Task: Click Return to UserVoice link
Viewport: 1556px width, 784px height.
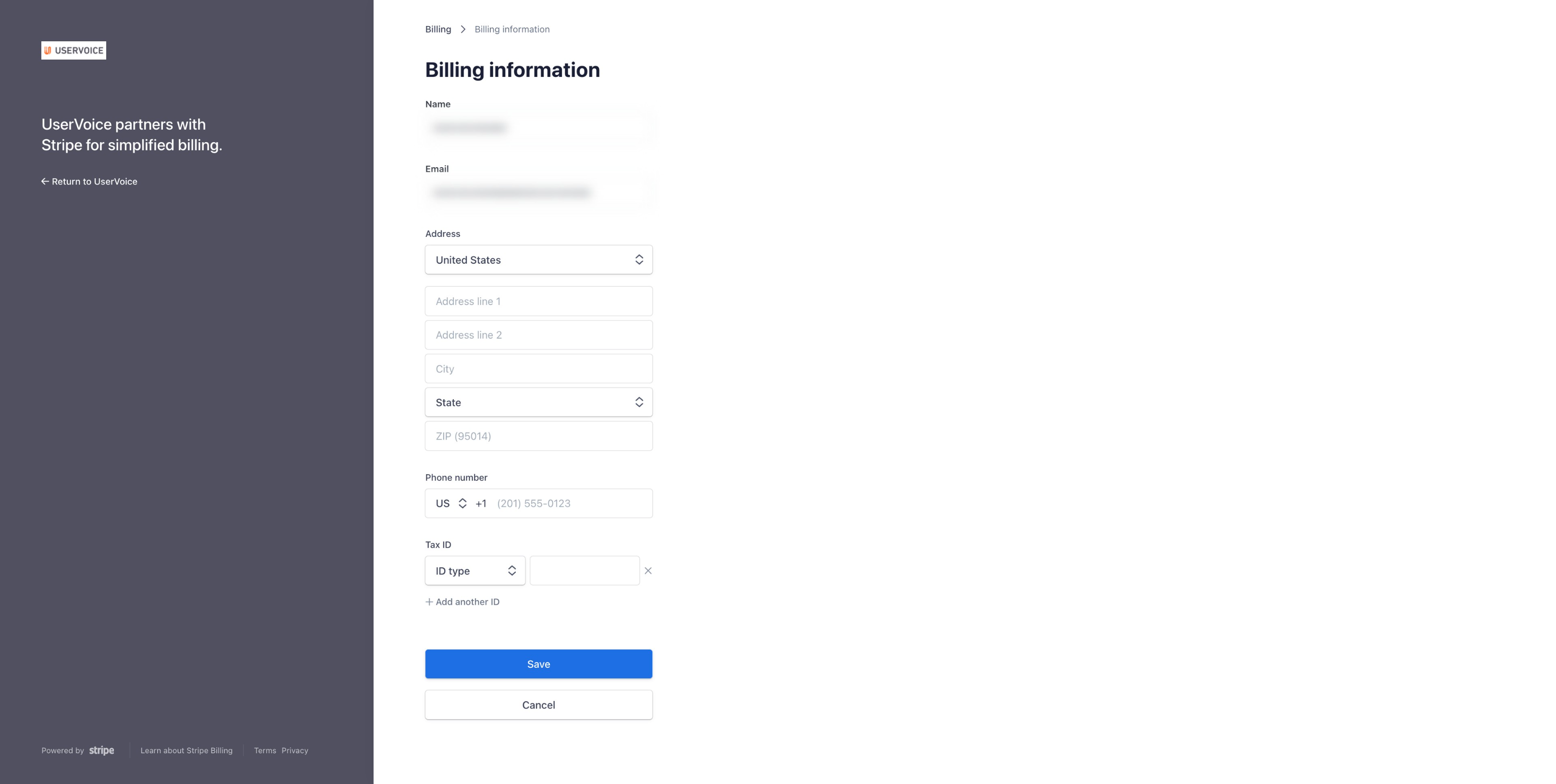Action: coord(89,181)
